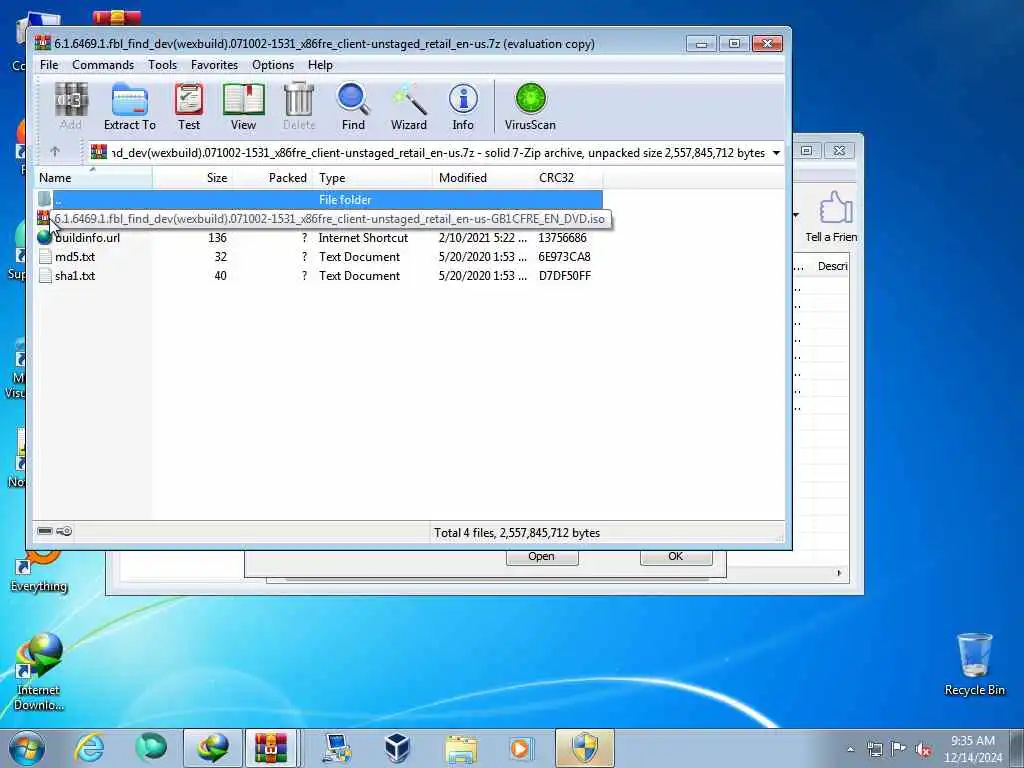This screenshot has width=1024, height=768.
Task: Start VirusScan on the archive
Action: tap(530, 107)
